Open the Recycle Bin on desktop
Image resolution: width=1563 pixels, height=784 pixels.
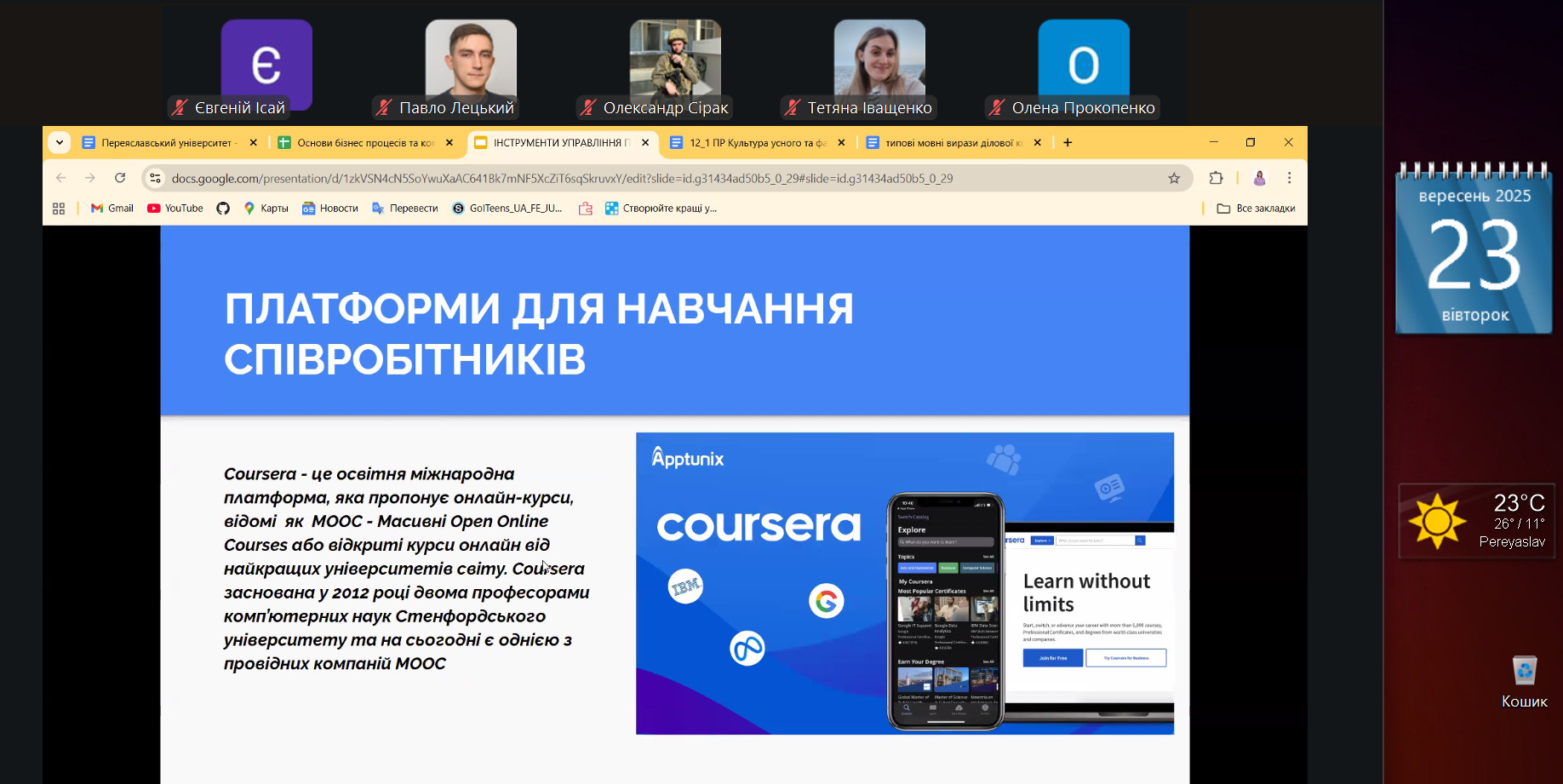[1524, 672]
